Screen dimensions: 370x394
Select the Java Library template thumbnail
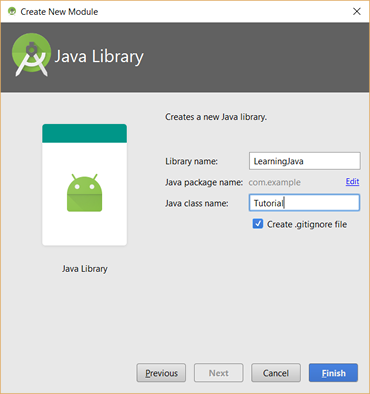[84, 185]
